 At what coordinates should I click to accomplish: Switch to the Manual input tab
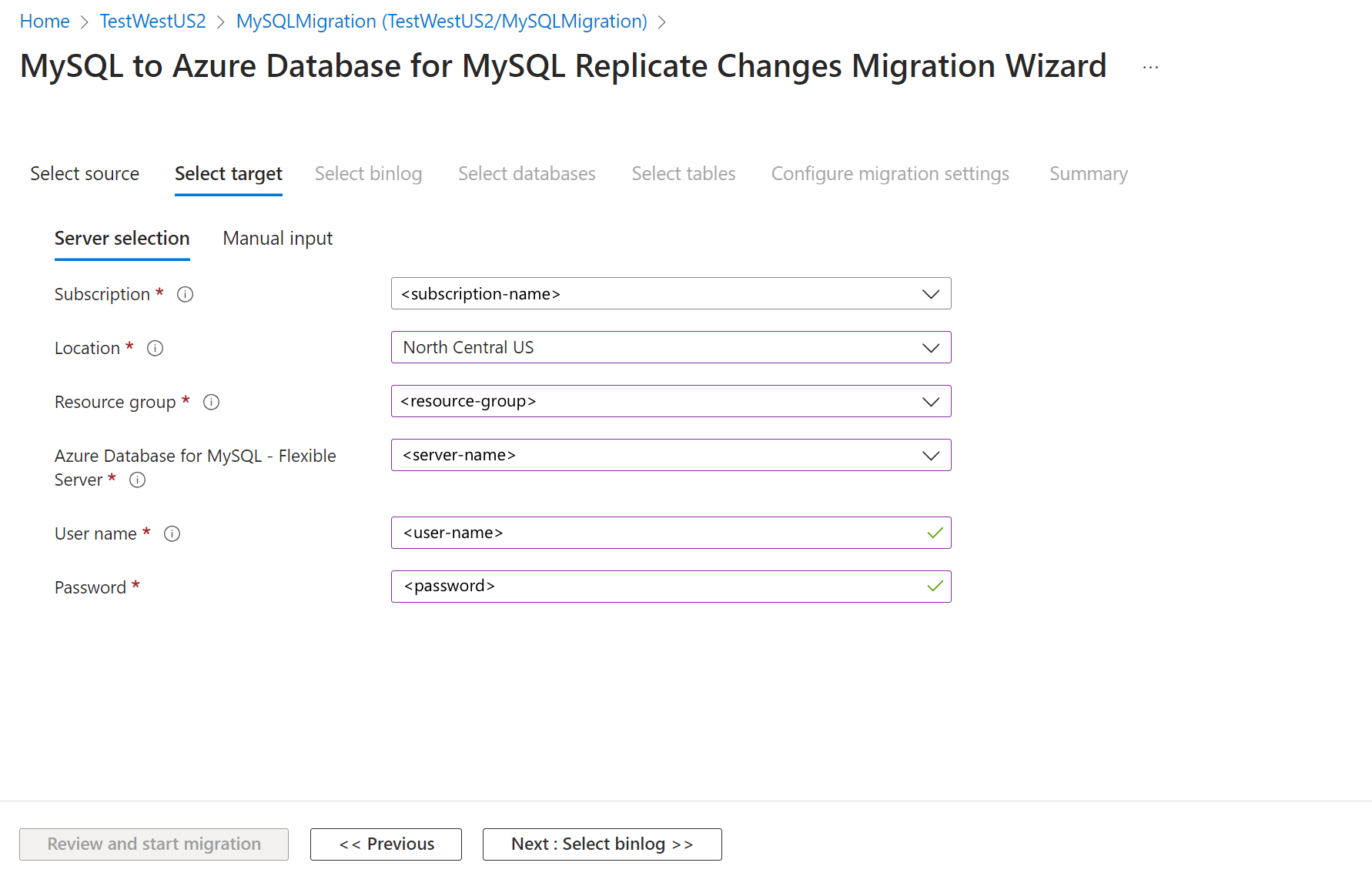point(277,239)
